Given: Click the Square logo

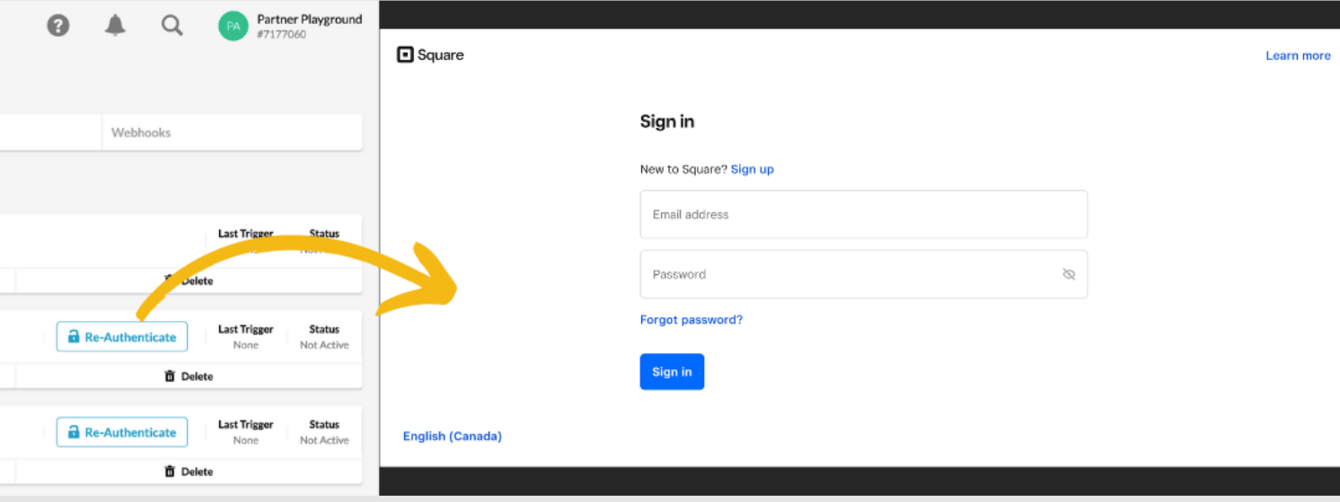Looking at the screenshot, I should coord(430,55).
